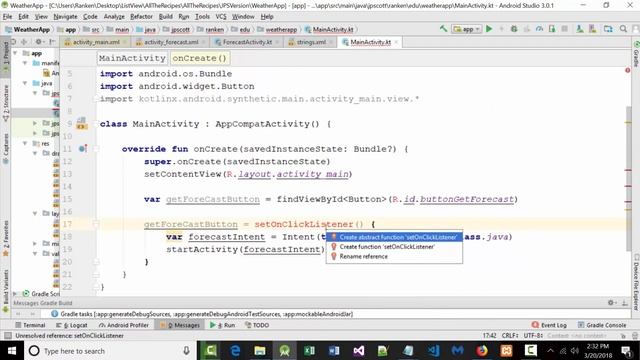Toggle the Build Variants side tab
640x360 pixels.
click(6, 292)
